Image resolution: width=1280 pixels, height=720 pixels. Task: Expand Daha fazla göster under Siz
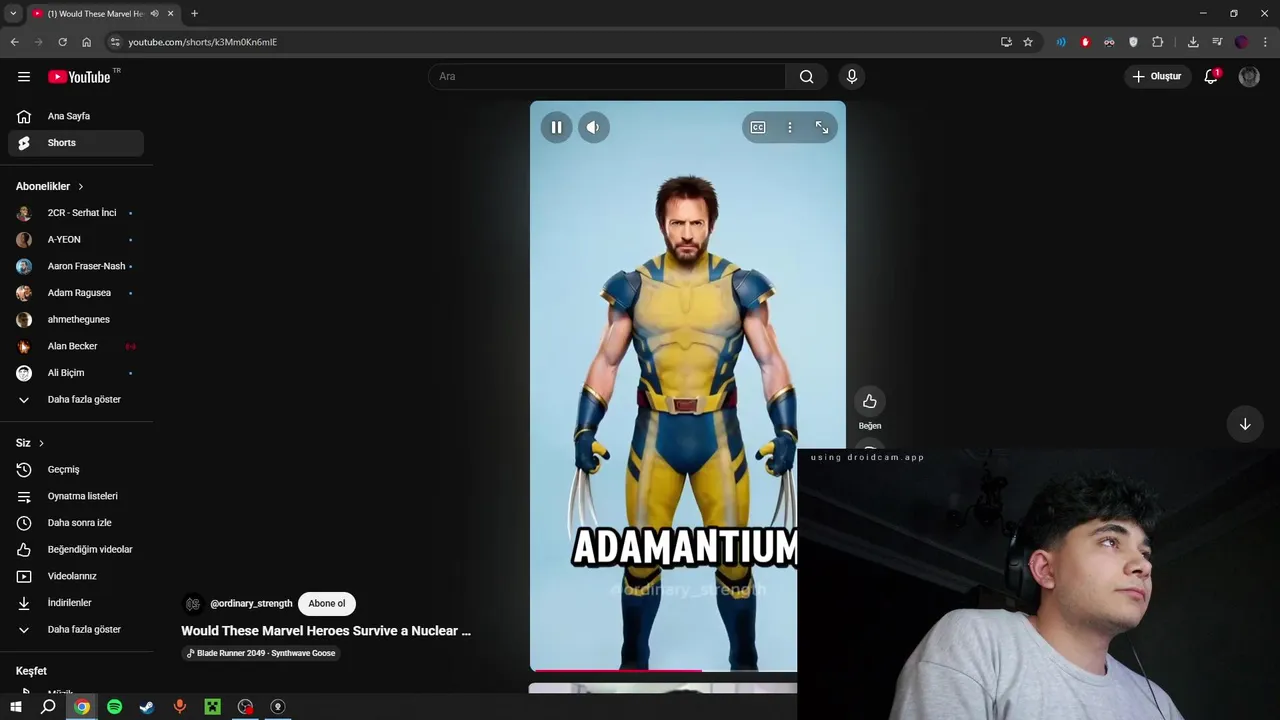click(76, 630)
